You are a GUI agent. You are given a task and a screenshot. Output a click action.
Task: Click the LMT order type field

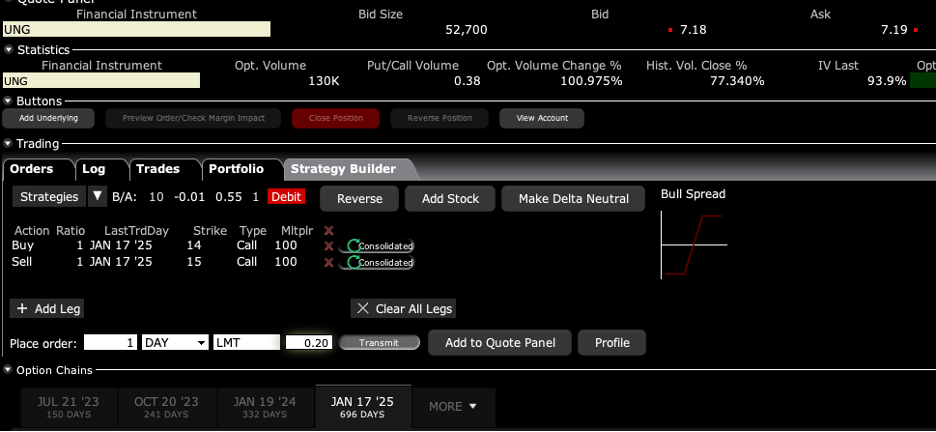click(247, 342)
